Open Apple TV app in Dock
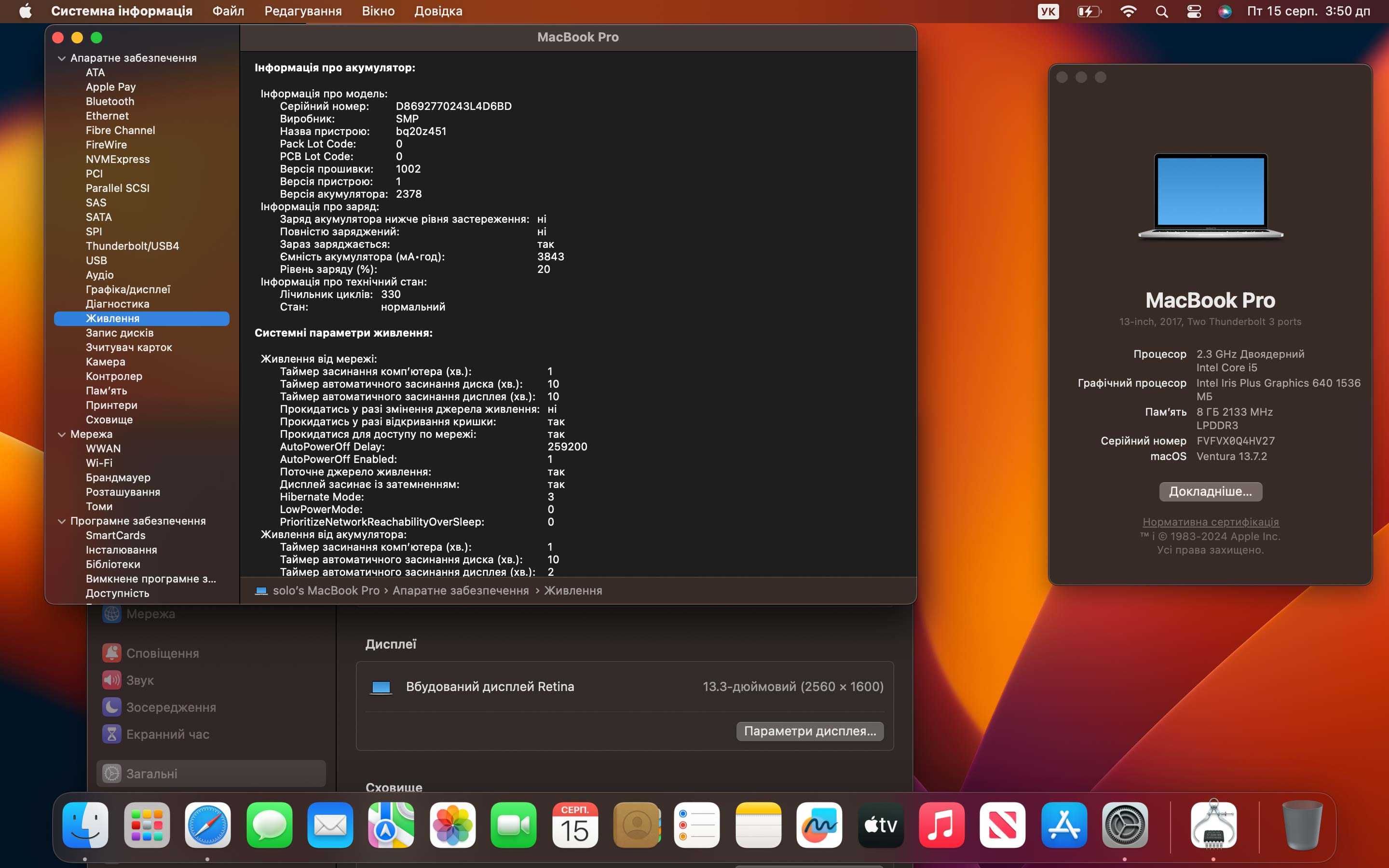 coord(881,825)
